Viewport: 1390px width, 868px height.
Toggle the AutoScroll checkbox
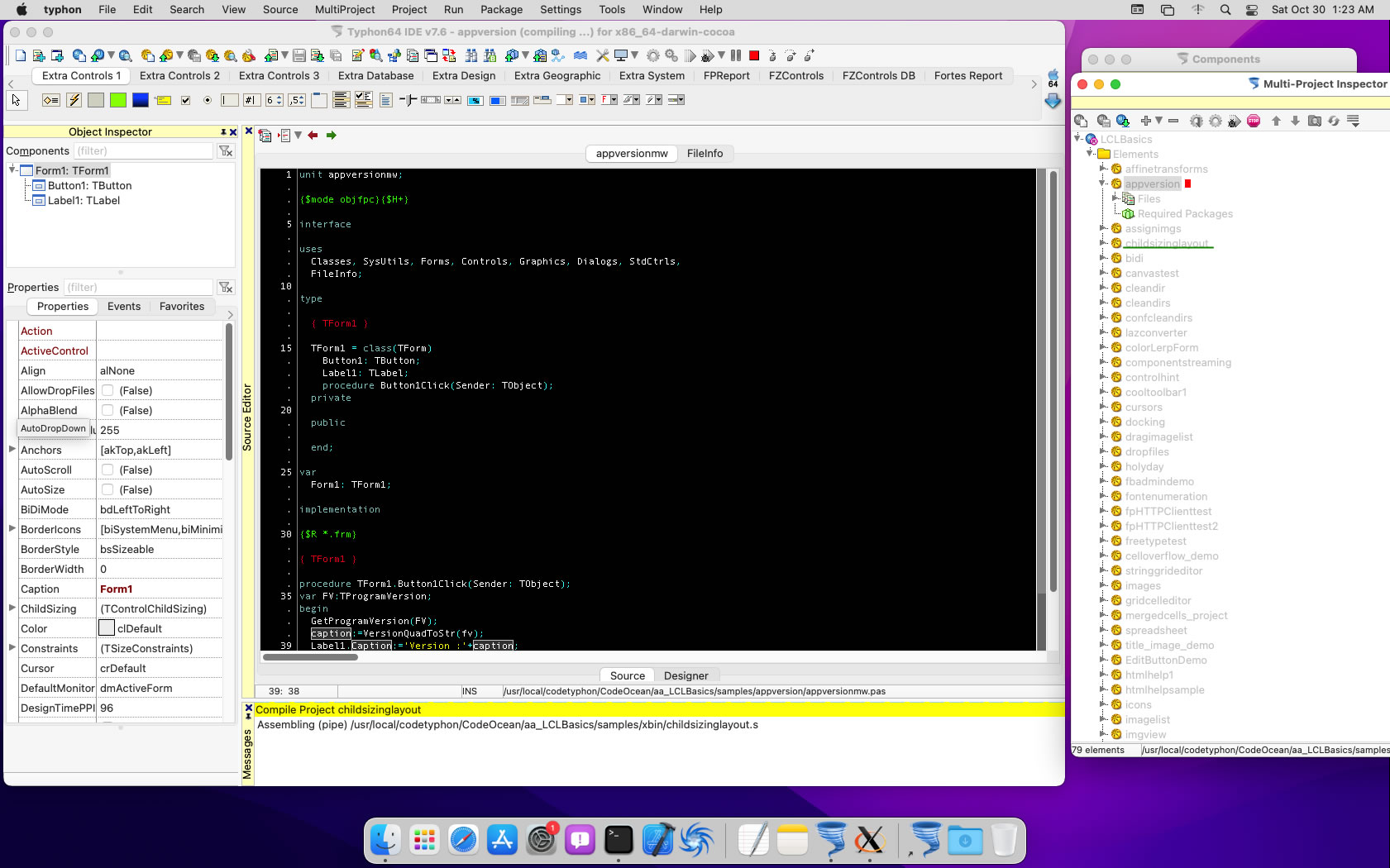107,470
